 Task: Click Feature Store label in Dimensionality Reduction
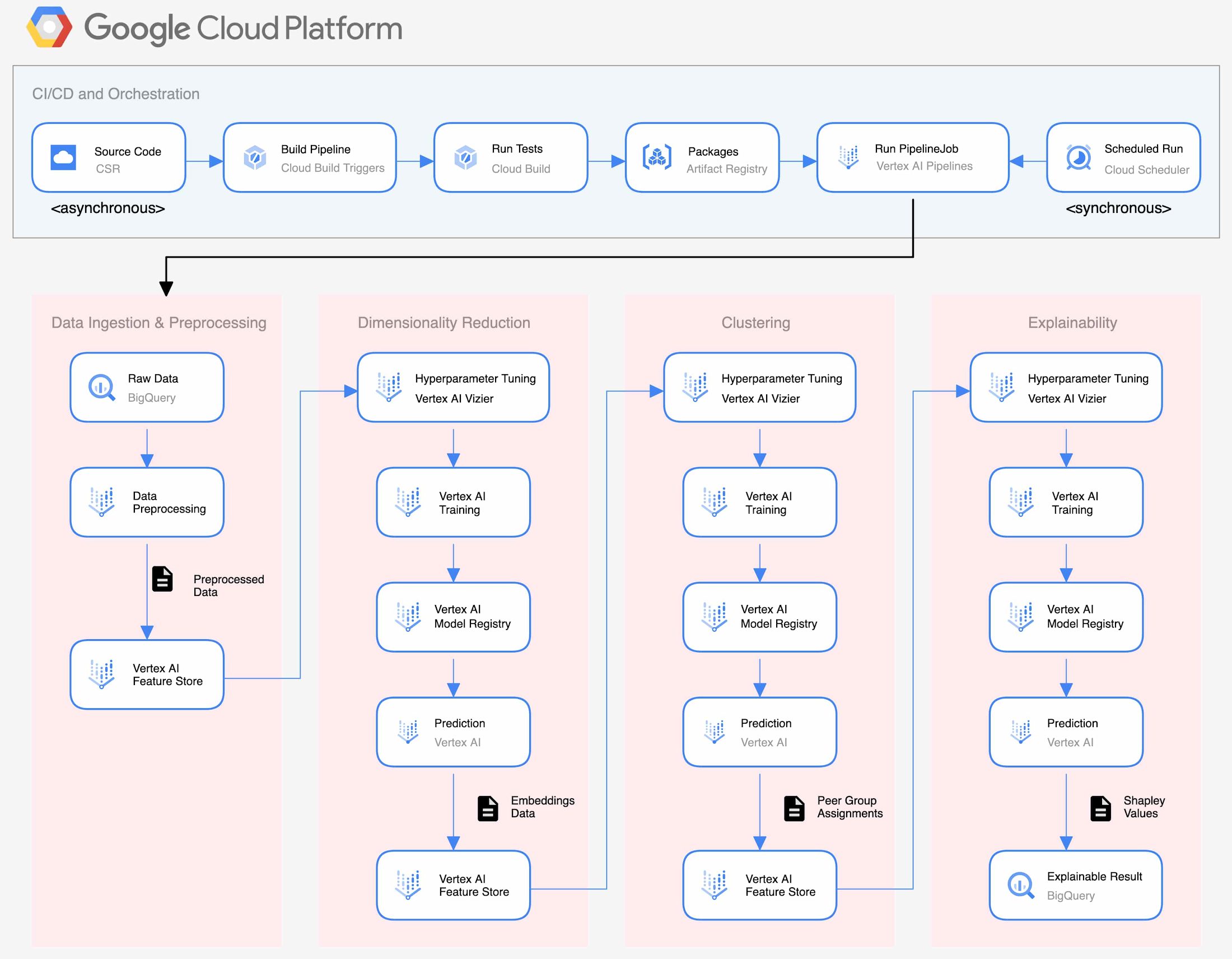(x=474, y=885)
